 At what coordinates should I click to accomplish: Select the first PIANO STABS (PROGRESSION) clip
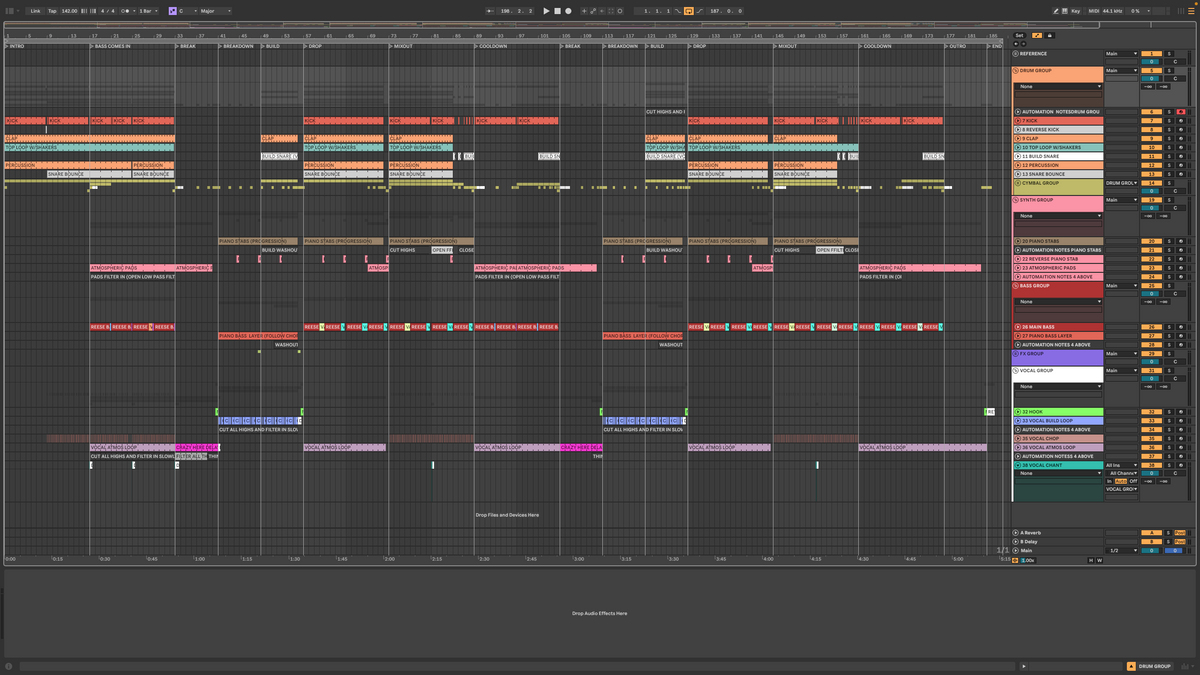tap(259, 241)
